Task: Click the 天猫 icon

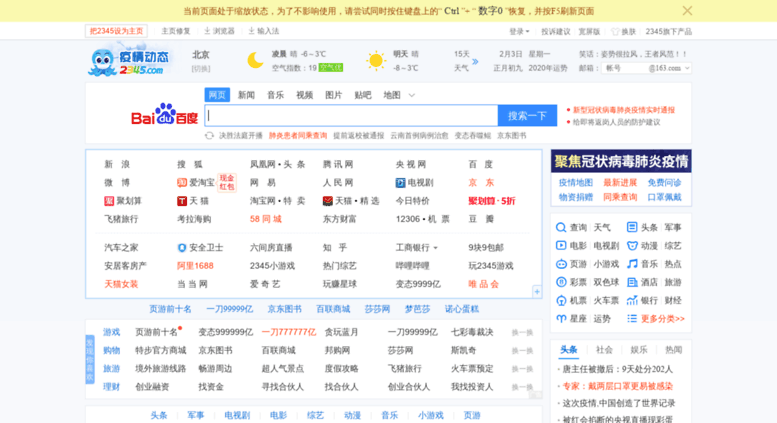Action: click(x=181, y=201)
